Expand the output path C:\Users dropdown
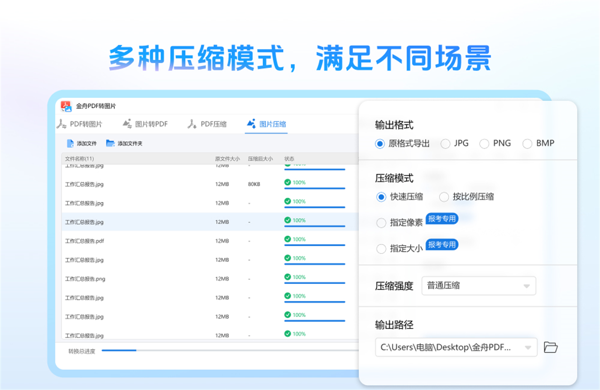The width and height of the screenshot is (600, 390). tap(456, 347)
